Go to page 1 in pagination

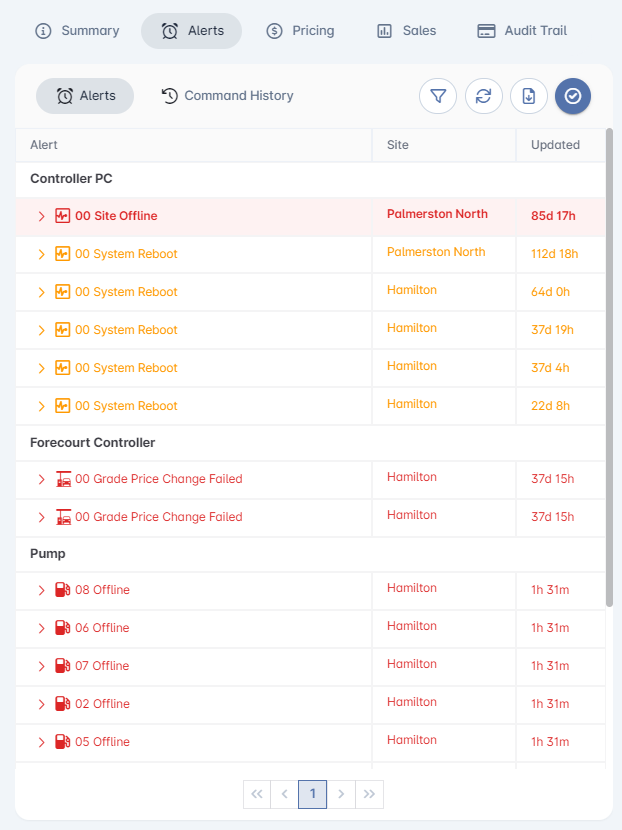[x=313, y=794]
